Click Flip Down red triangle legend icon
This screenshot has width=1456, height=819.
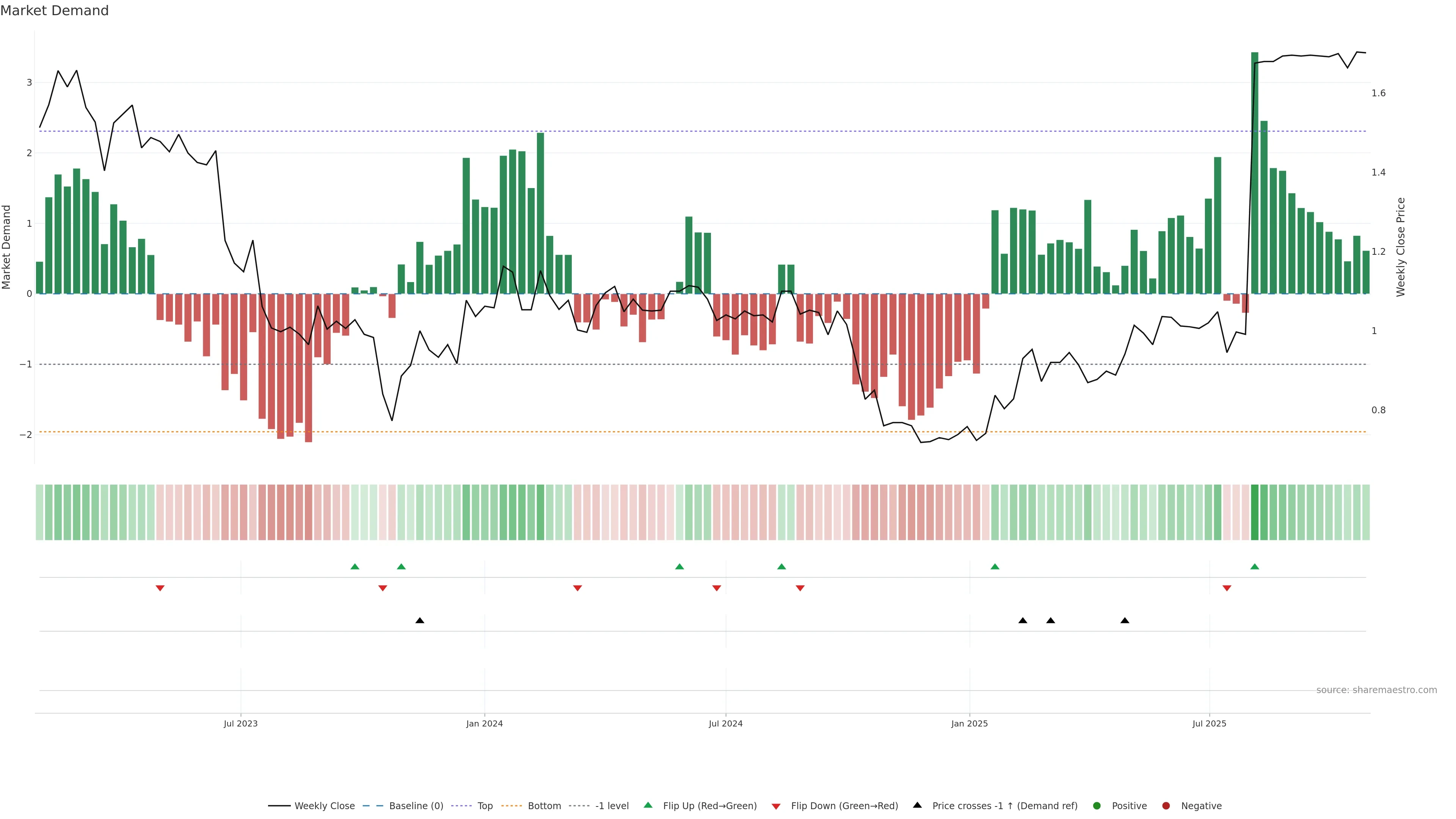pyautogui.click(x=776, y=806)
